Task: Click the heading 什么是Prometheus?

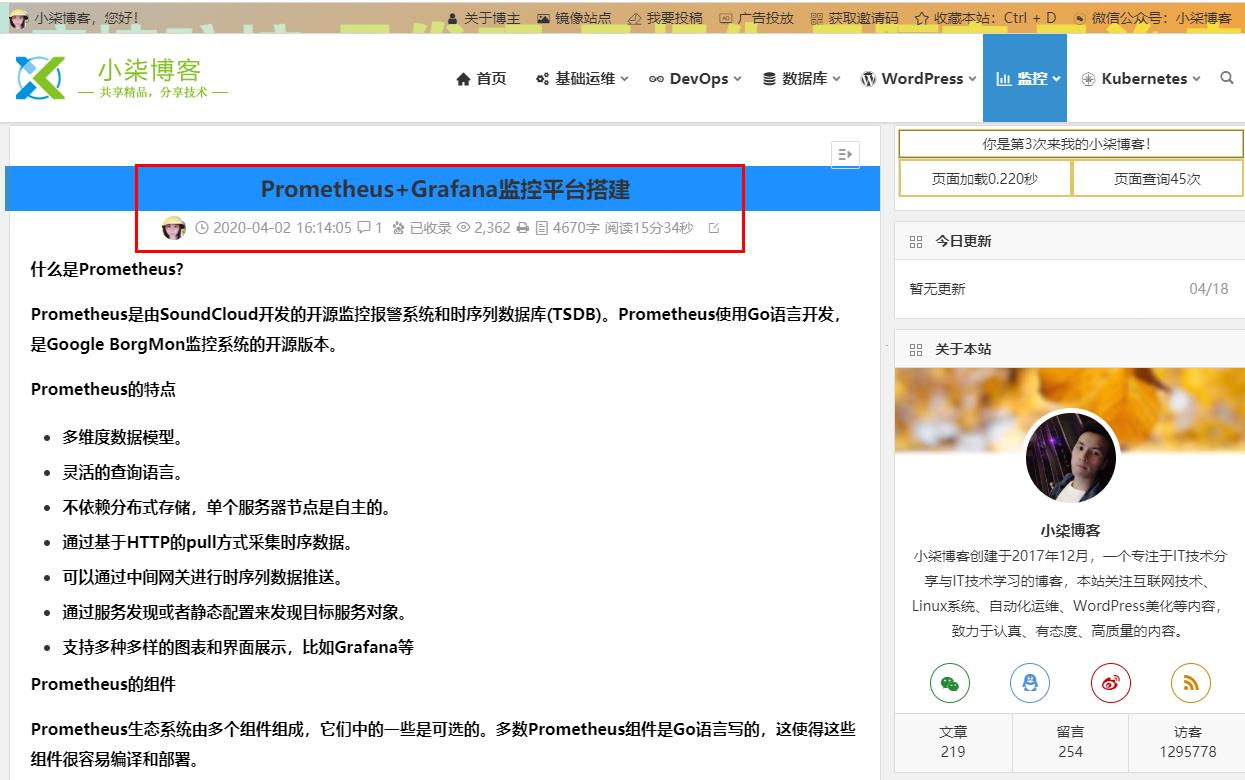Action: click(x=107, y=269)
